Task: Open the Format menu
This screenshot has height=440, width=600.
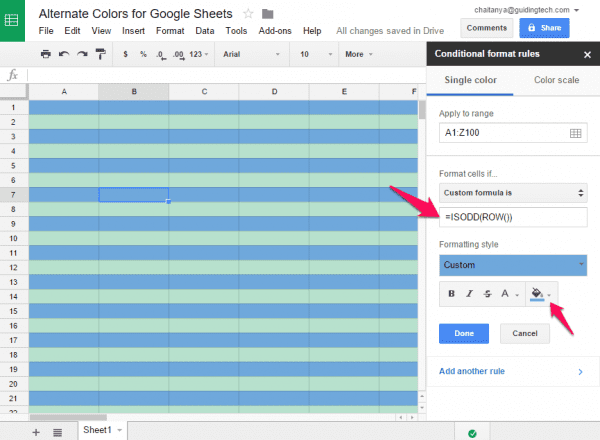Action: tap(170, 31)
